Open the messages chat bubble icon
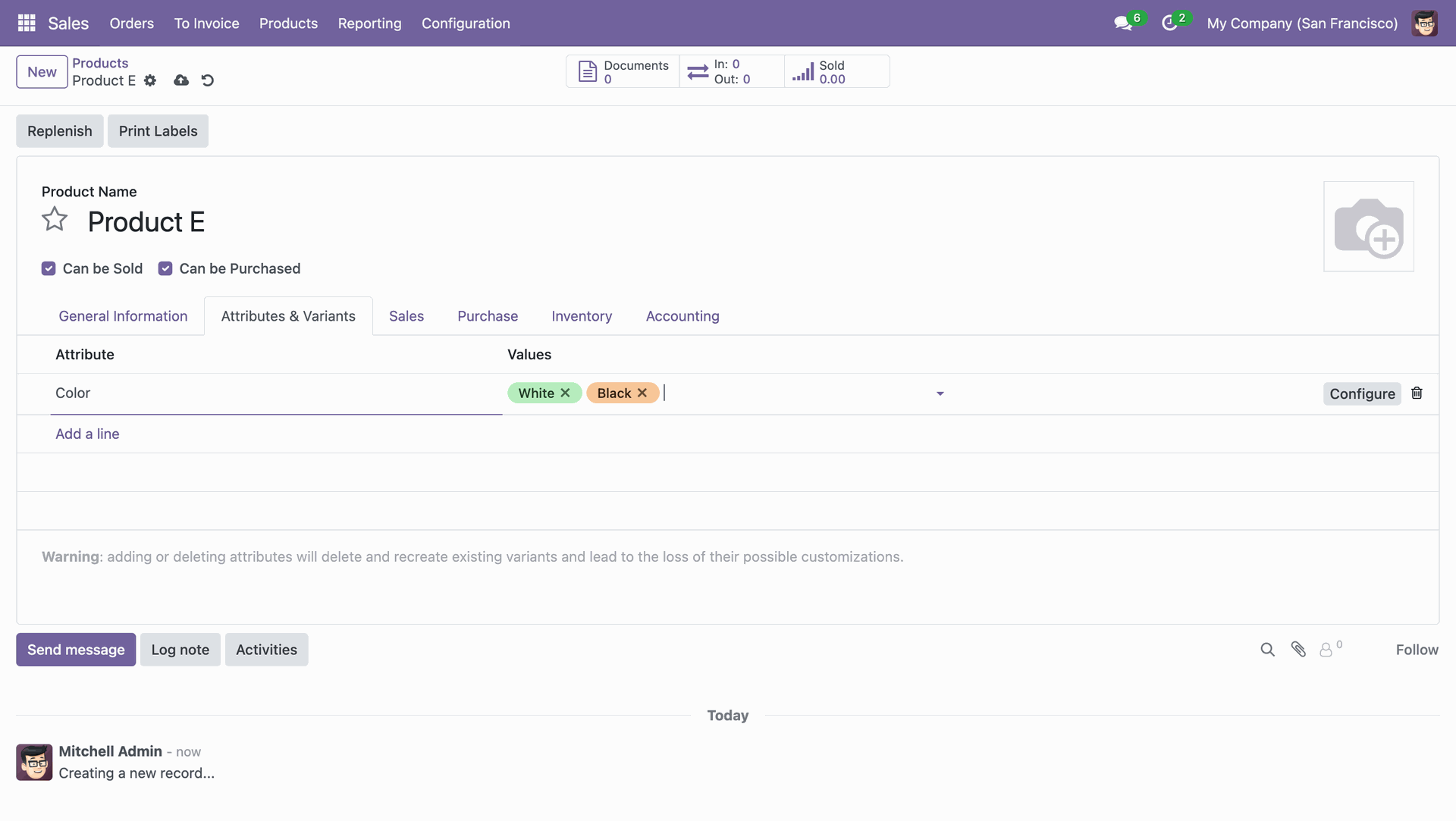 (x=1122, y=24)
